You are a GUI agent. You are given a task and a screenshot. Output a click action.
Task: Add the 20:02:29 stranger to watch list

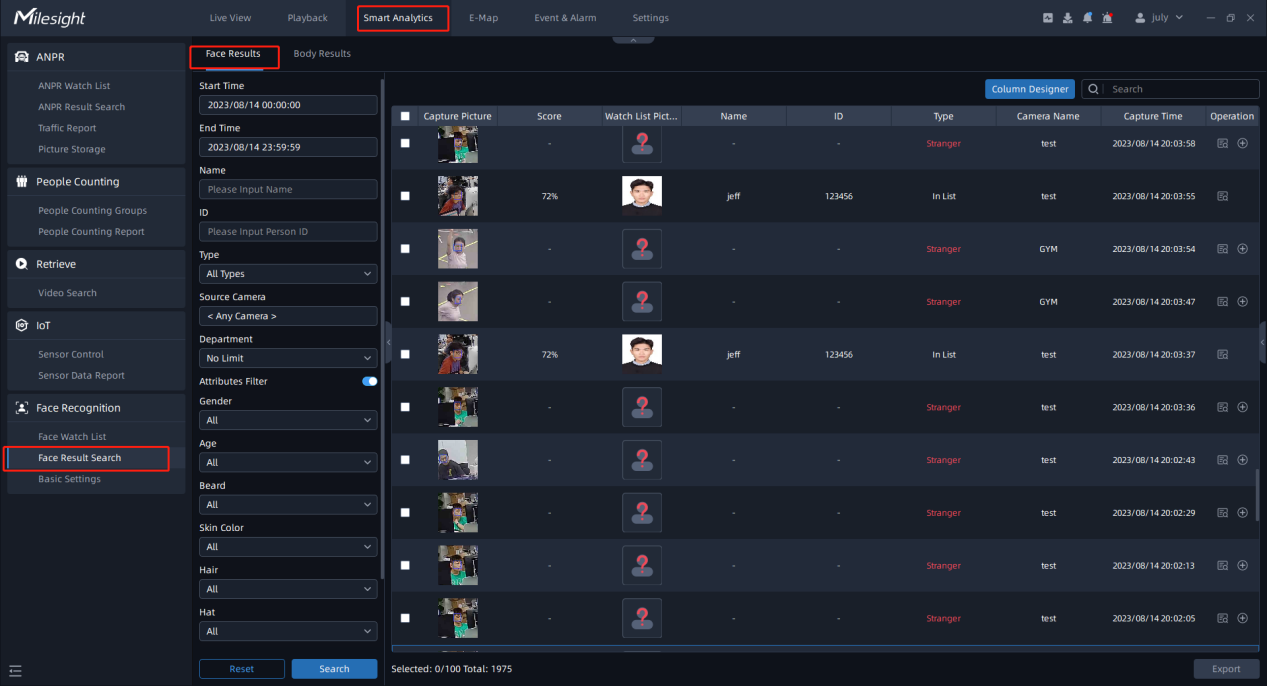point(1242,513)
